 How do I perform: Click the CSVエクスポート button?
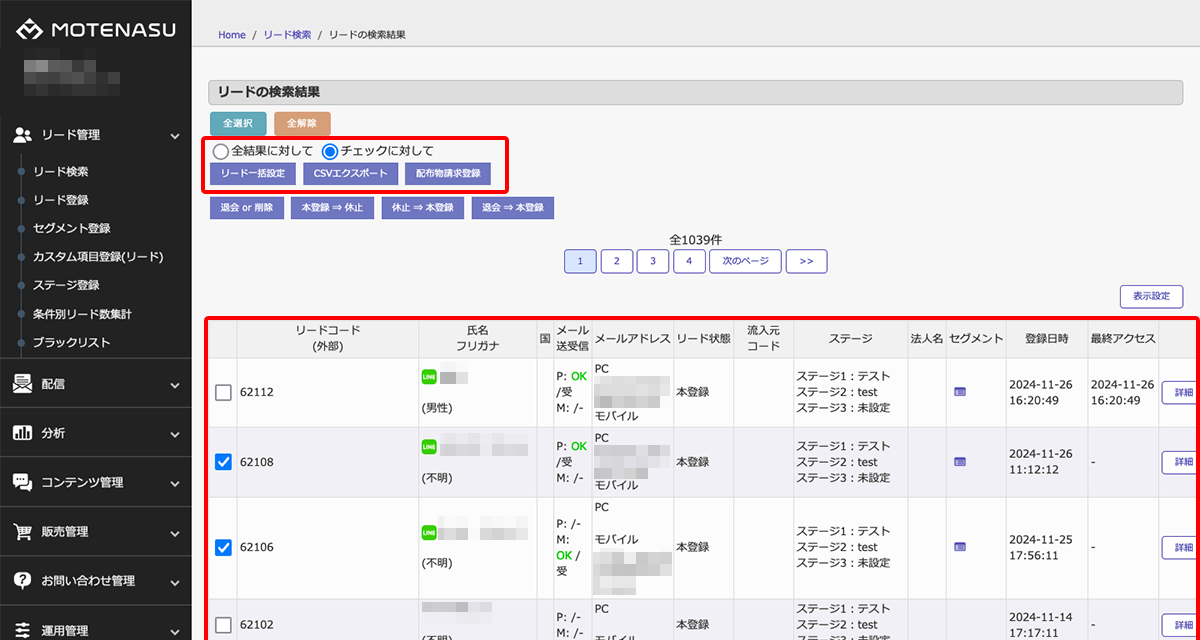(349, 174)
